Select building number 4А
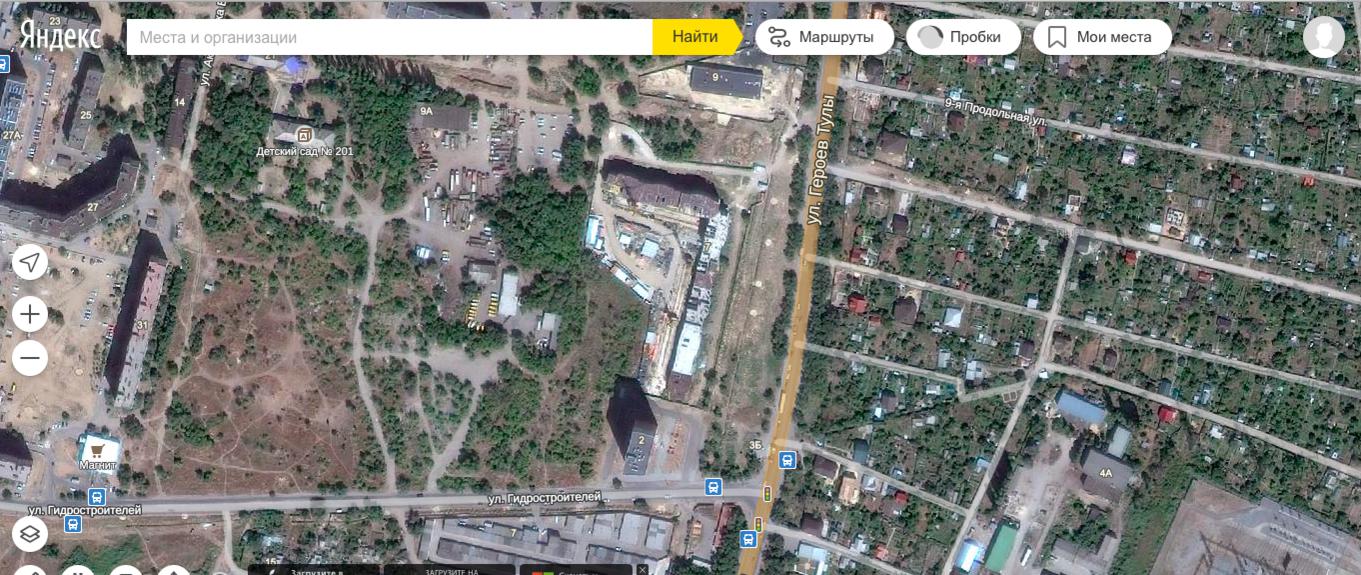1361x575 pixels. point(1105,472)
